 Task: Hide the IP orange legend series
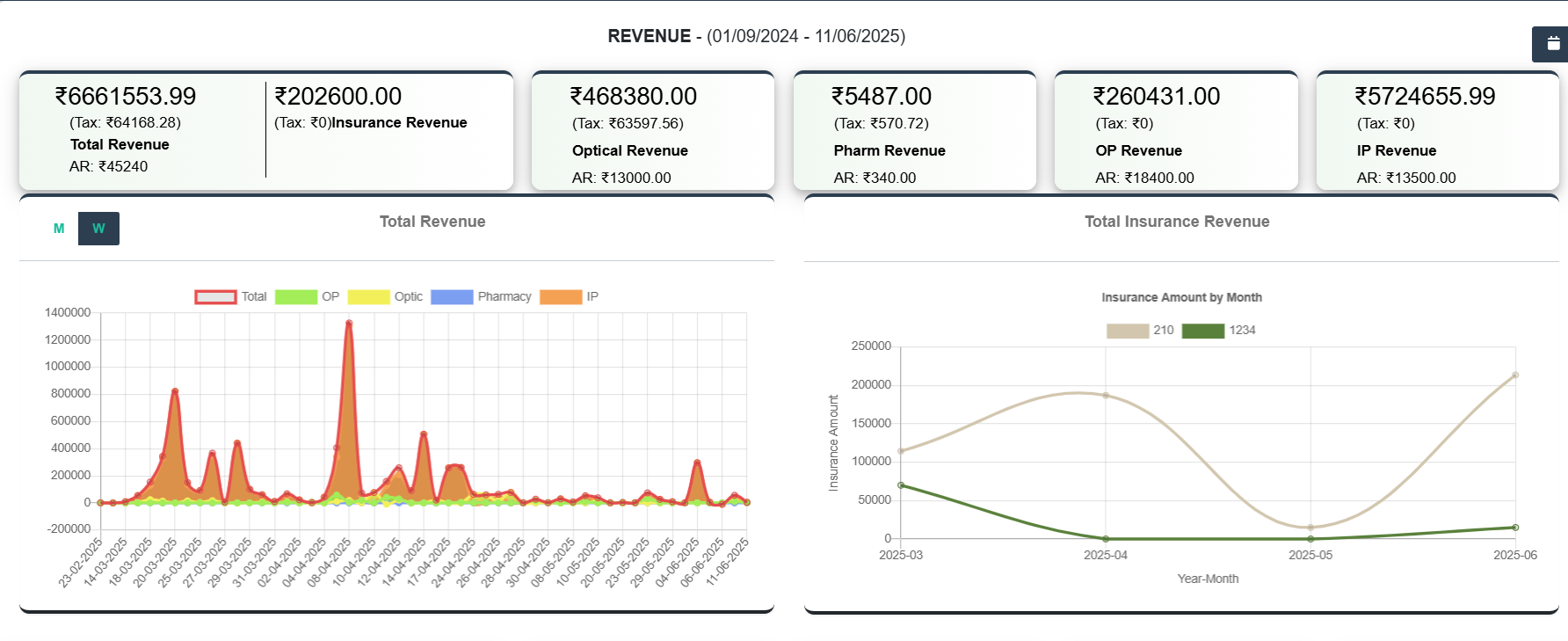click(x=561, y=297)
